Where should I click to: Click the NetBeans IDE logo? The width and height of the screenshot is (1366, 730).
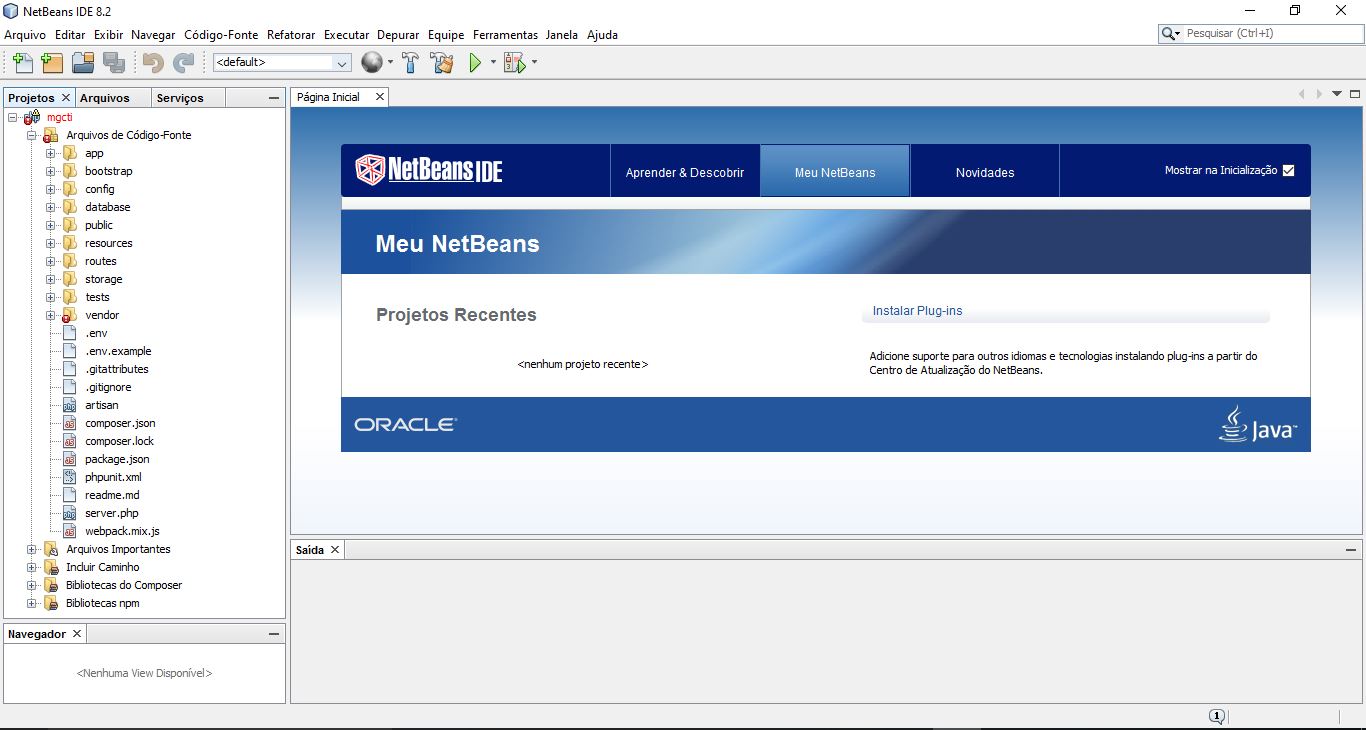click(x=429, y=170)
